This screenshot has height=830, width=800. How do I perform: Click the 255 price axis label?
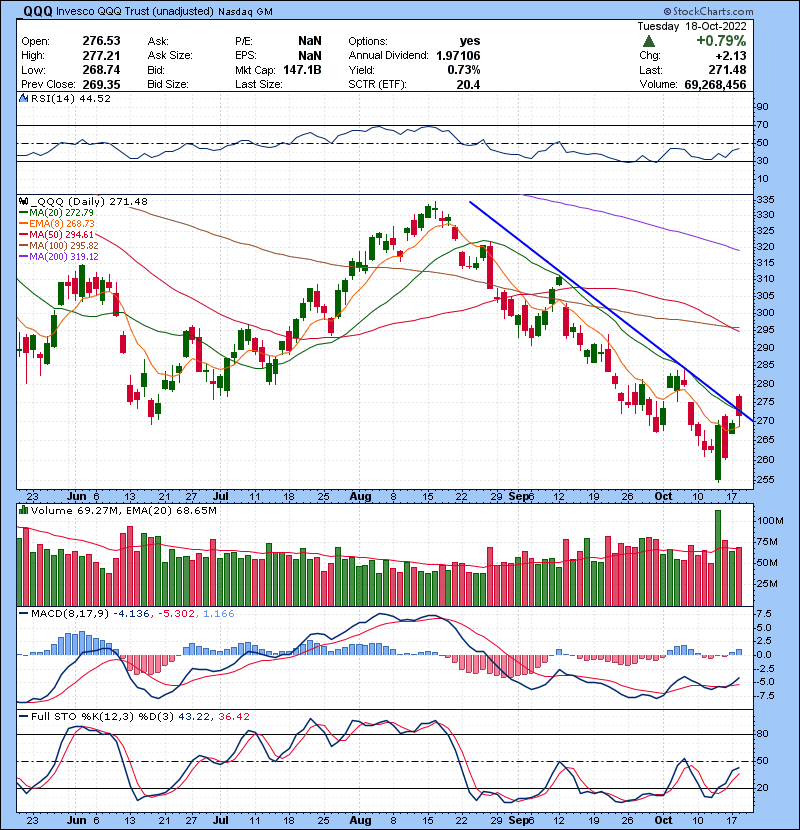tap(766, 480)
